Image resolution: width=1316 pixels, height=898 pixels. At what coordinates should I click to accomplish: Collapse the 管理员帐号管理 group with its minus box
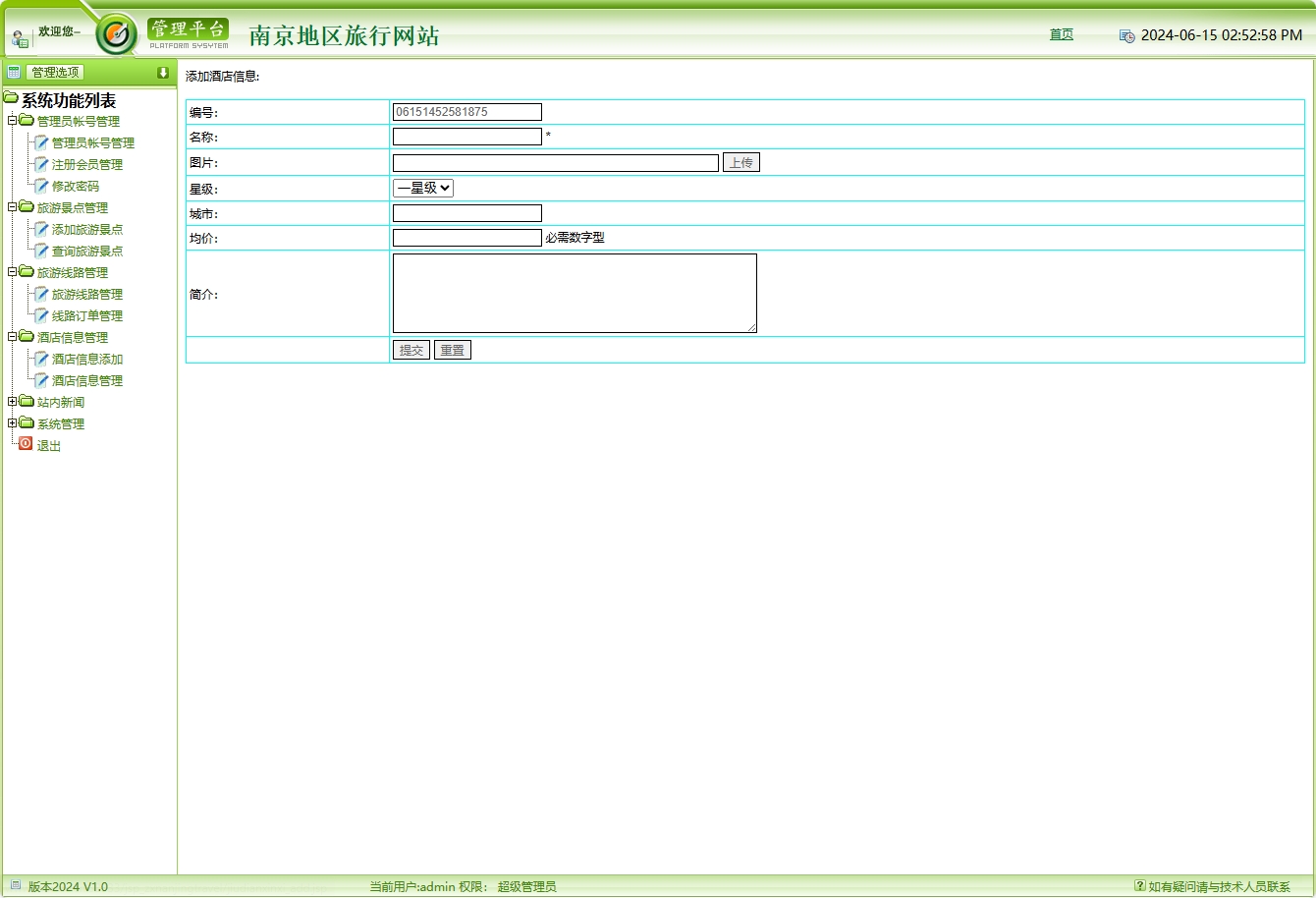click(x=13, y=121)
